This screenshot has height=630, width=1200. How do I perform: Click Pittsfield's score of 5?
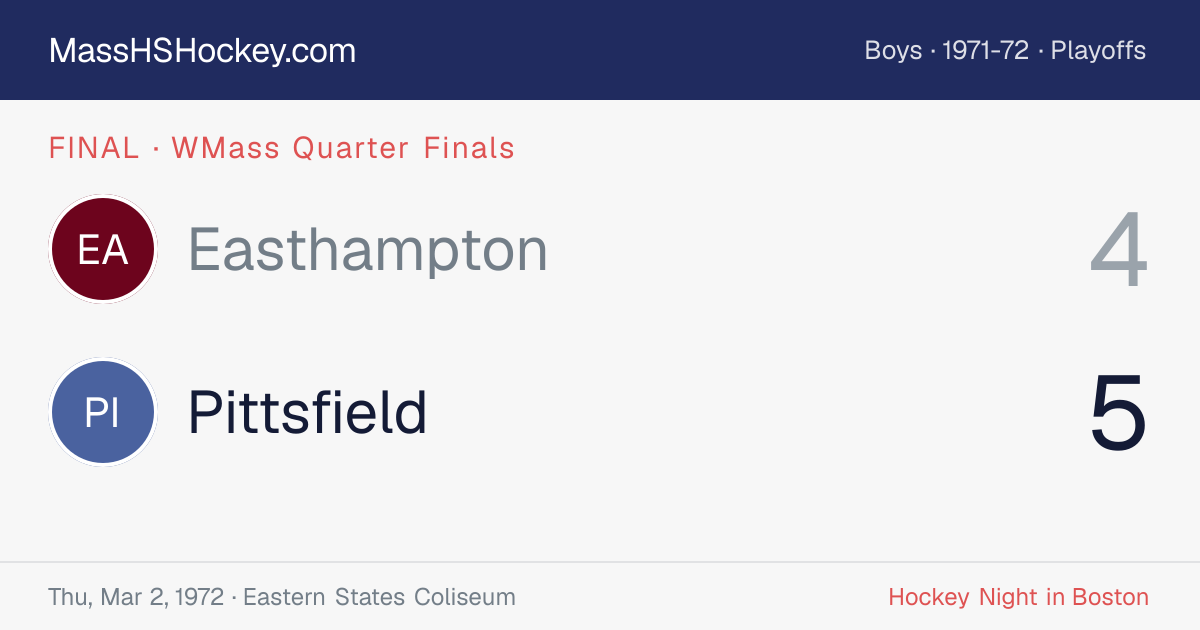[x=1119, y=412]
